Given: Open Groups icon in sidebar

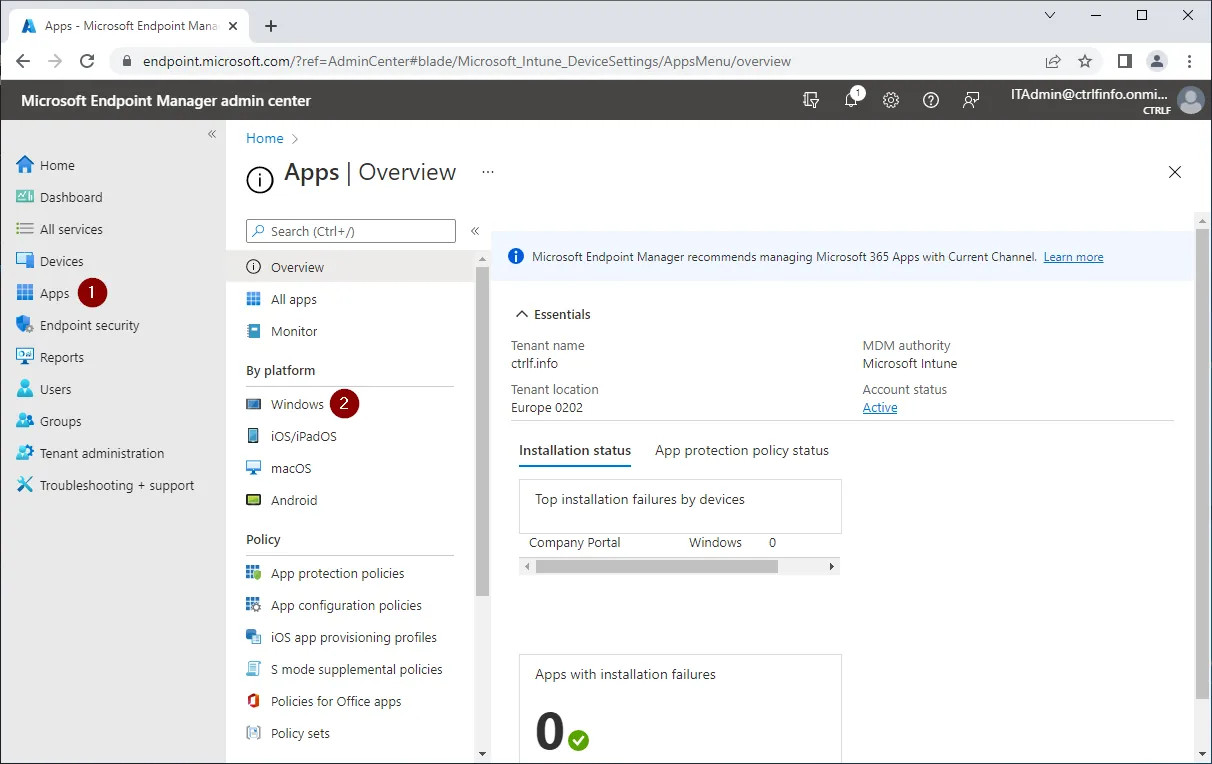Looking at the screenshot, I should pyautogui.click(x=25, y=421).
